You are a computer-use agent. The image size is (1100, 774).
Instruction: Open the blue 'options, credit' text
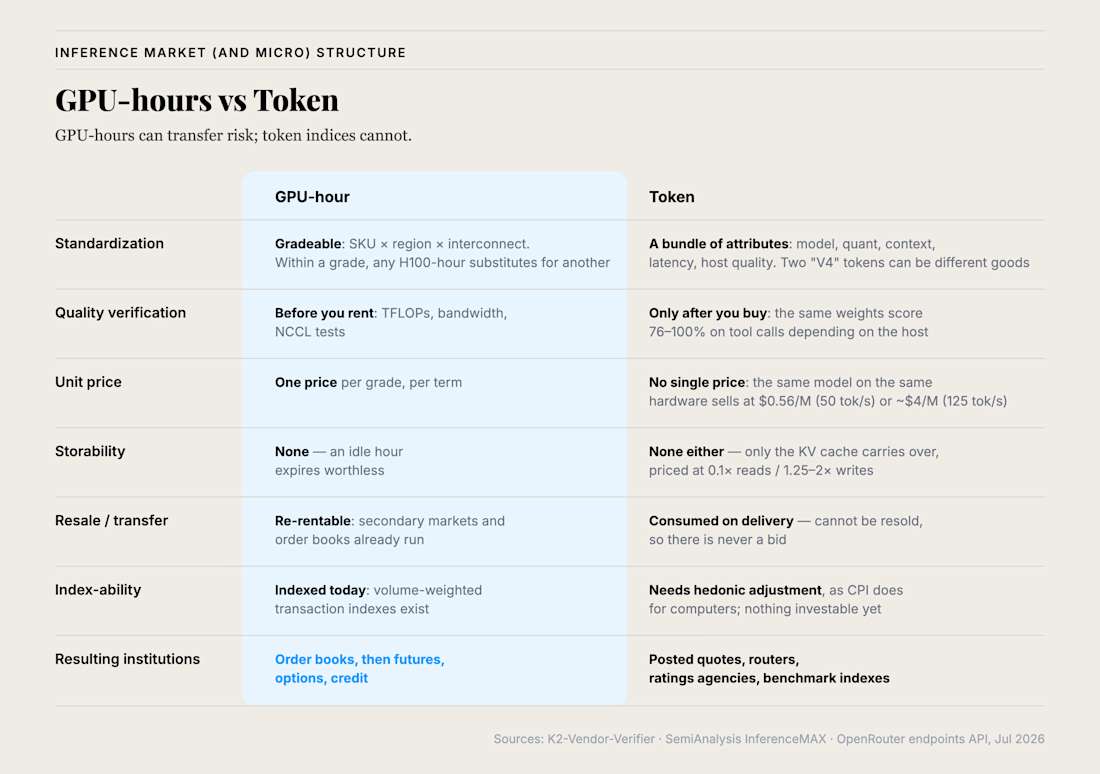pyautogui.click(x=321, y=679)
